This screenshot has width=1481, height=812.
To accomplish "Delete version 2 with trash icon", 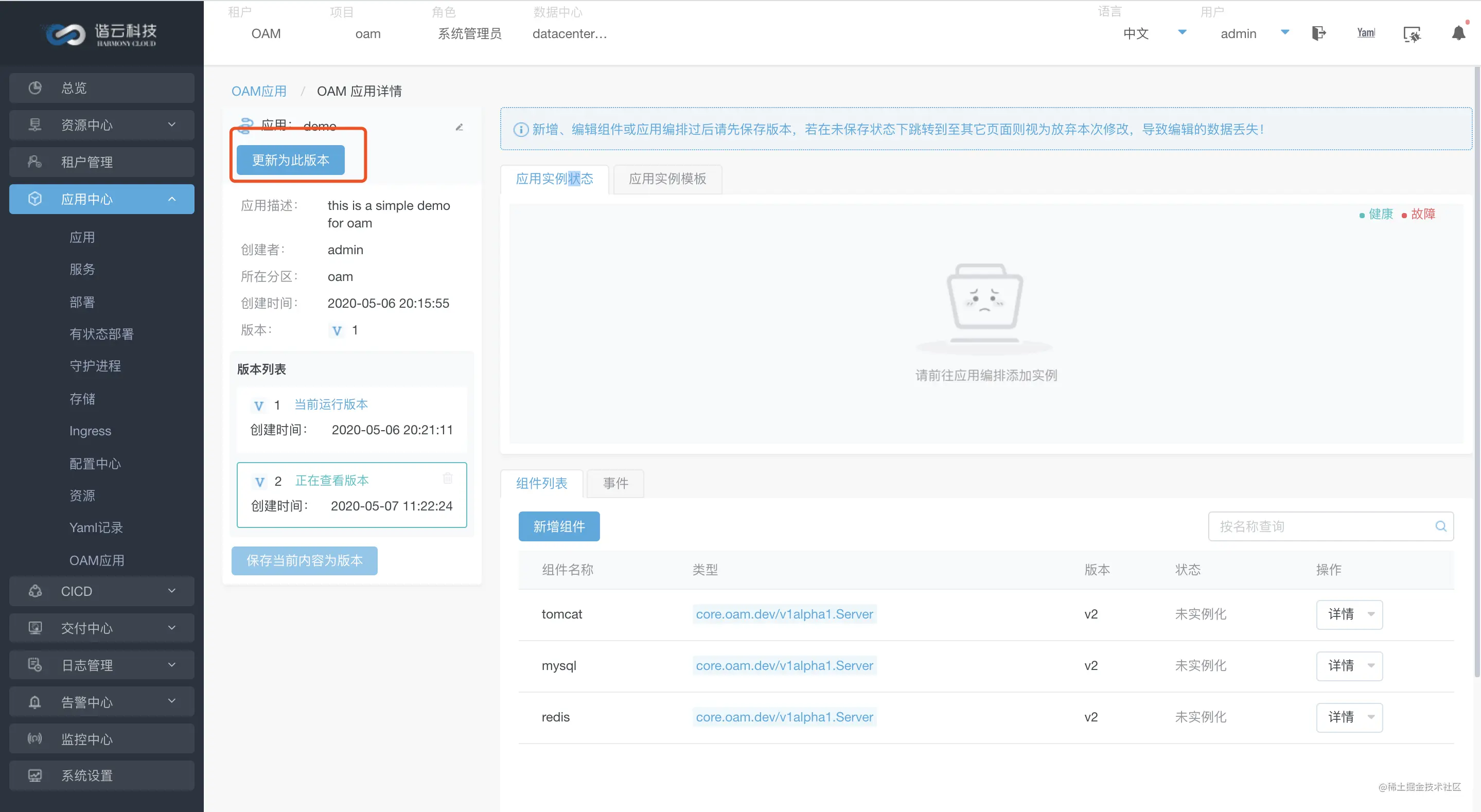I will pyautogui.click(x=448, y=479).
